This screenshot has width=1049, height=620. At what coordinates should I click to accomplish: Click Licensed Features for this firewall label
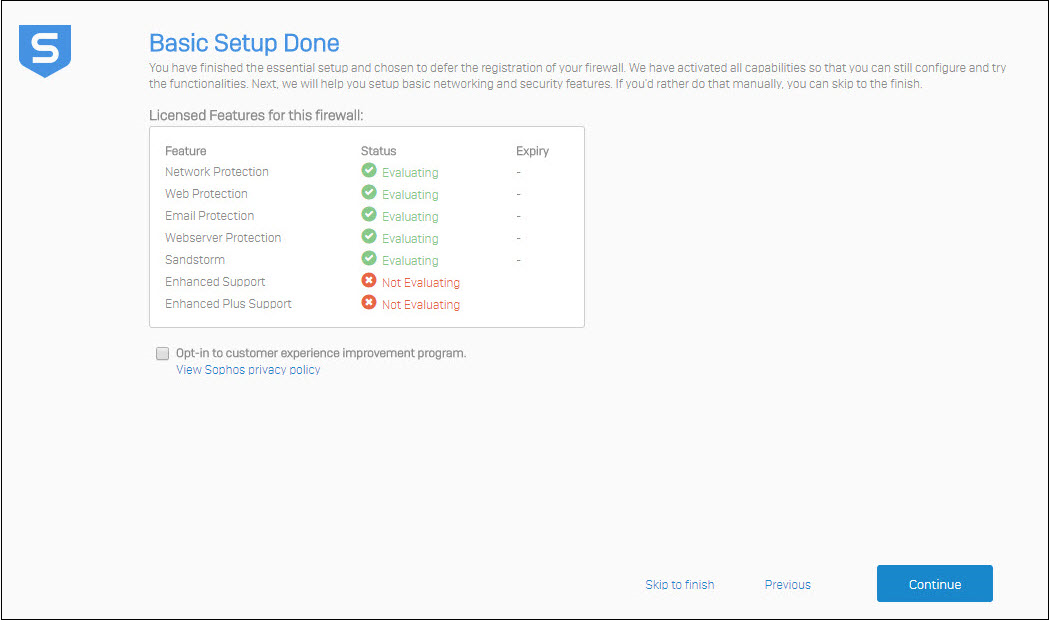(x=256, y=115)
